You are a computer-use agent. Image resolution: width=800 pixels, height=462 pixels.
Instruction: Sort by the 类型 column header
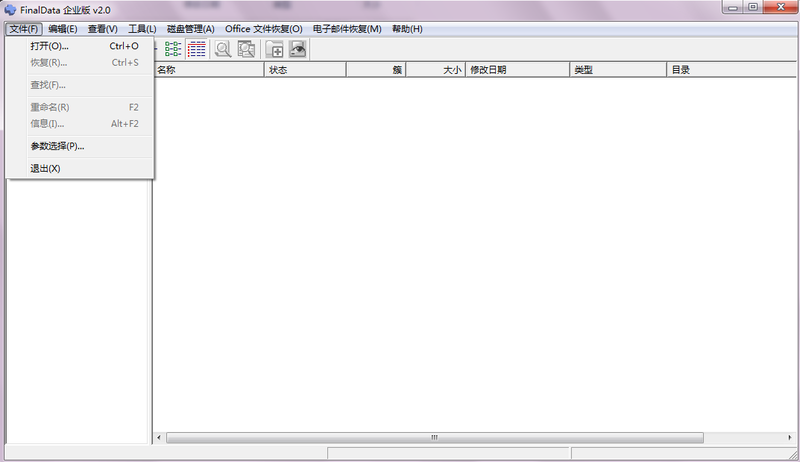(x=618, y=70)
